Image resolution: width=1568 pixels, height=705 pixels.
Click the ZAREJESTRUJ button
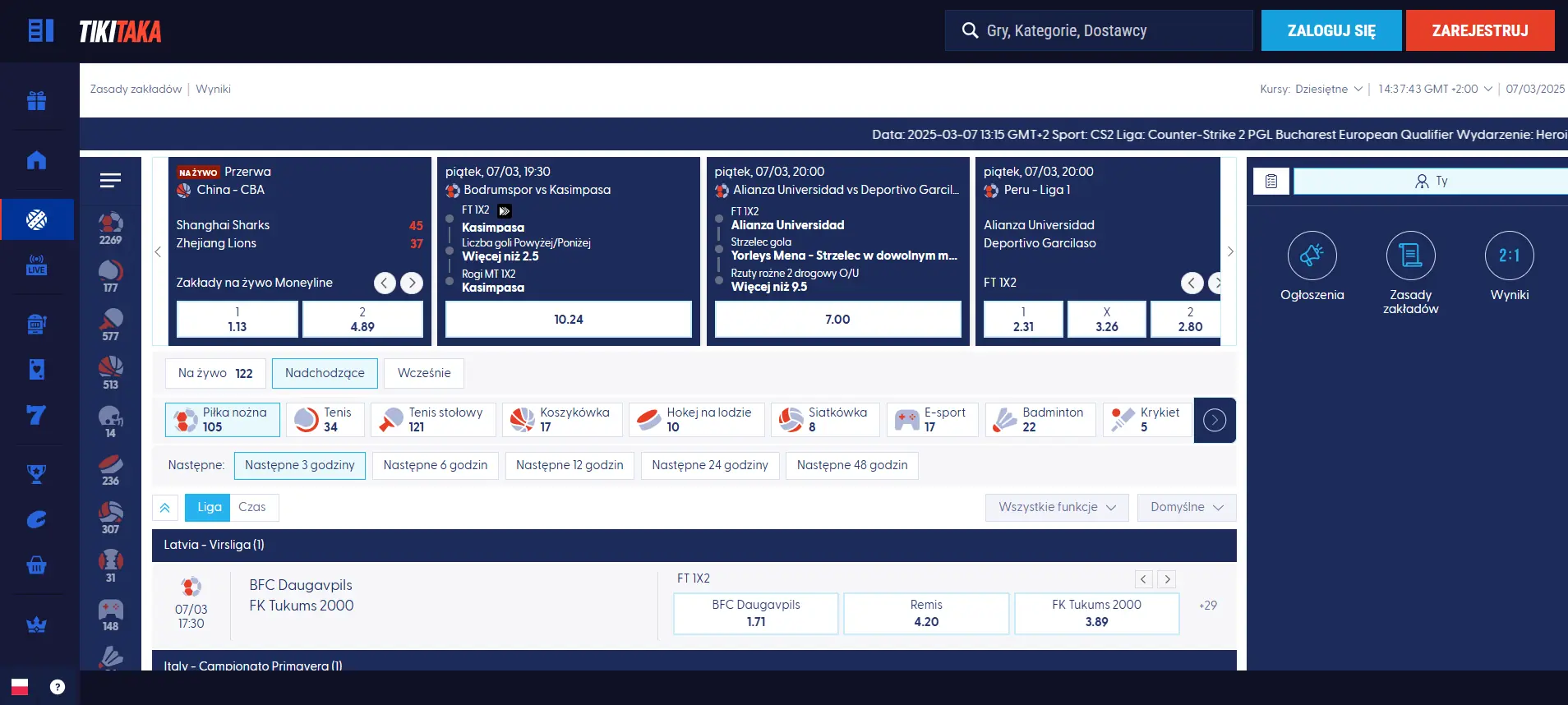[x=1479, y=31]
